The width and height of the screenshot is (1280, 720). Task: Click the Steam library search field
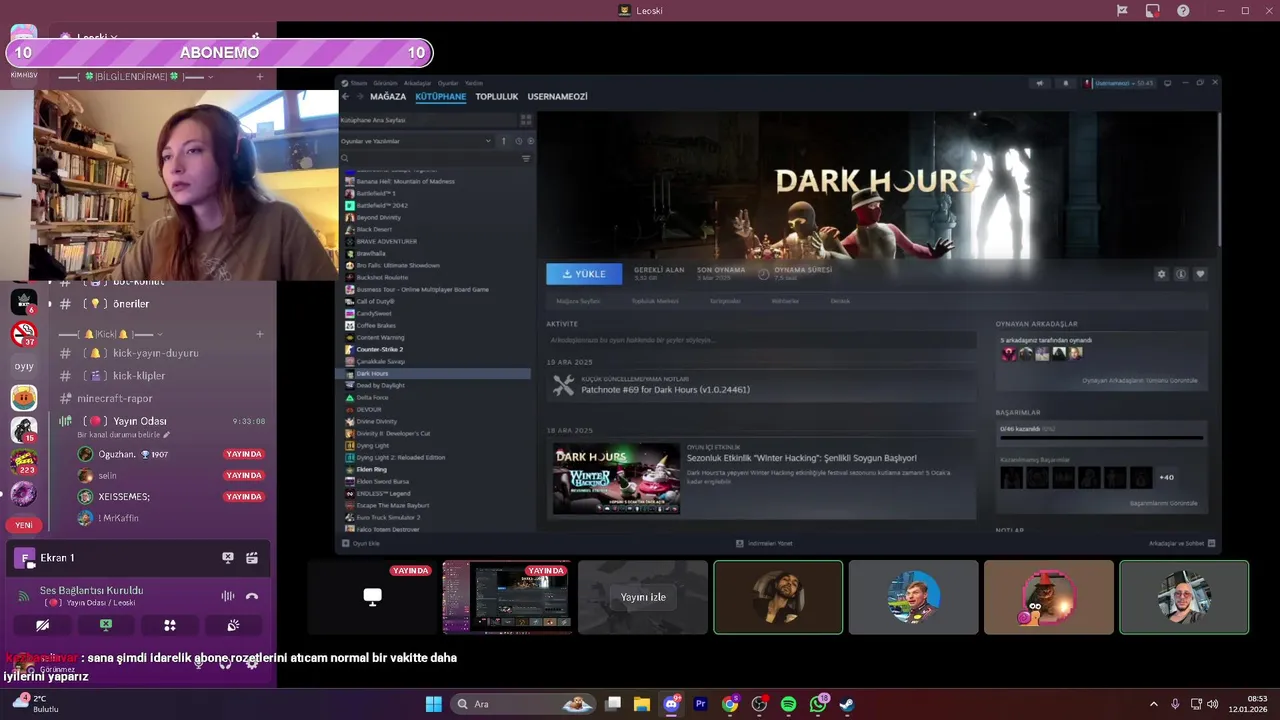pos(428,159)
